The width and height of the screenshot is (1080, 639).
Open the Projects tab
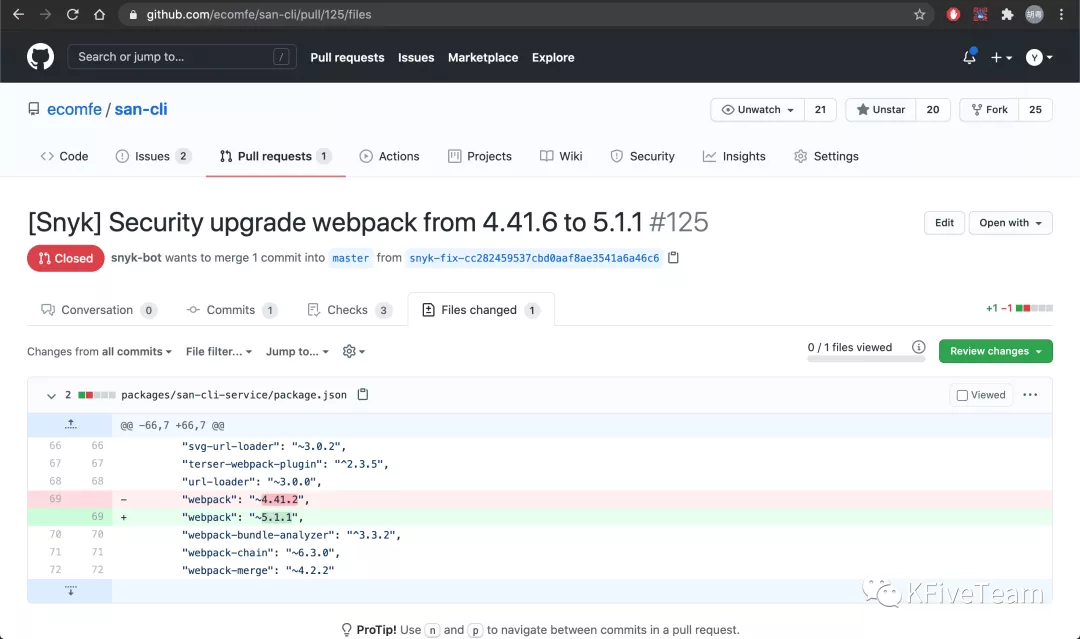click(x=479, y=156)
